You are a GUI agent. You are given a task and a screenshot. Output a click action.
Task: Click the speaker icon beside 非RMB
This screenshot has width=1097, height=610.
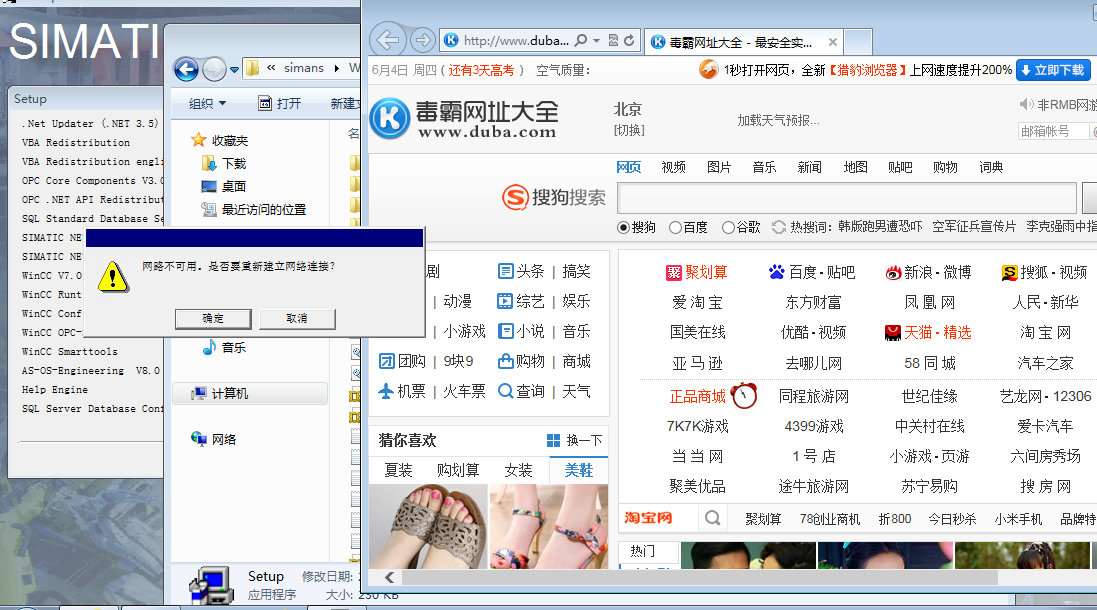point(1026,105)
